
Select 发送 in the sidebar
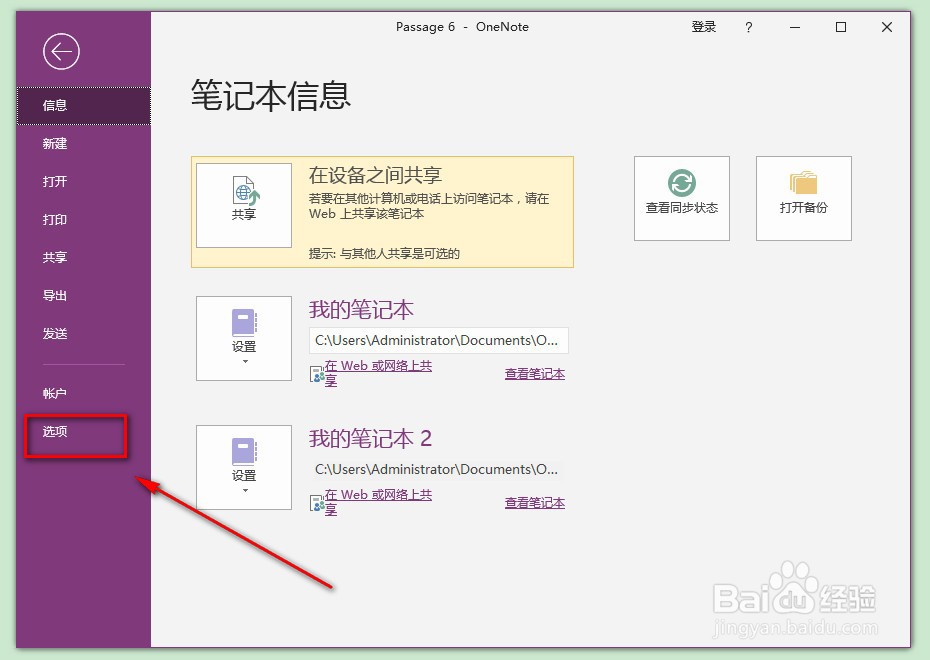[84, 333]
